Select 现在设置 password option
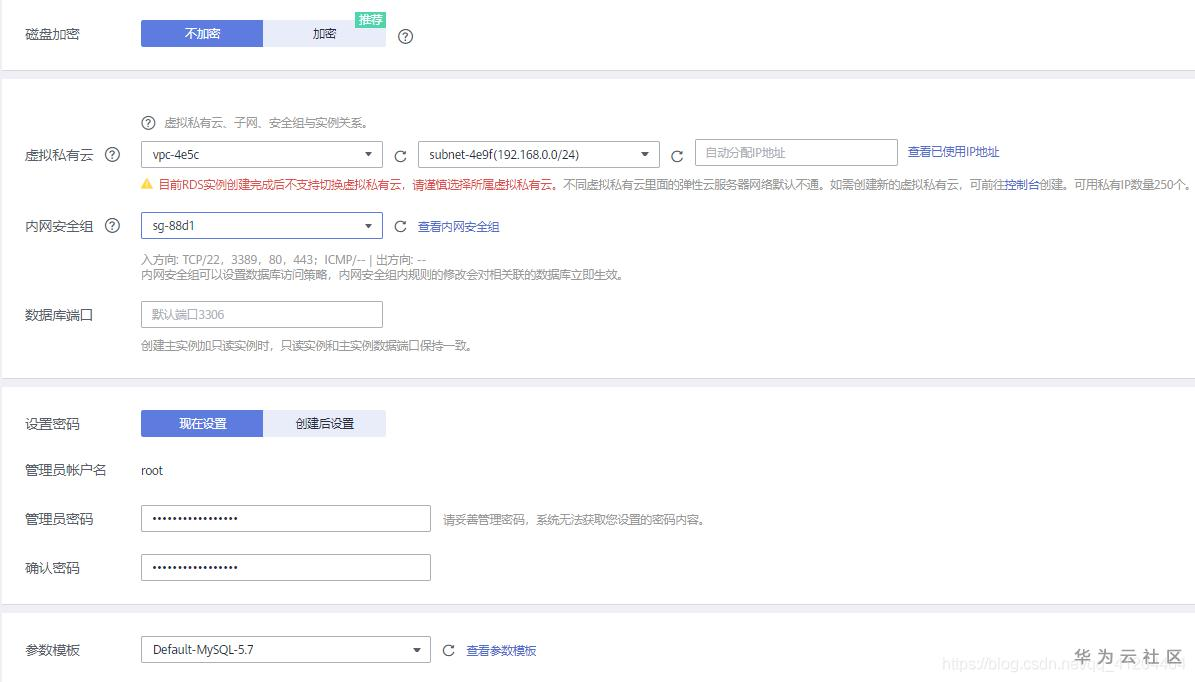This screenshot has width=1195, height=682. click(202, 424)
